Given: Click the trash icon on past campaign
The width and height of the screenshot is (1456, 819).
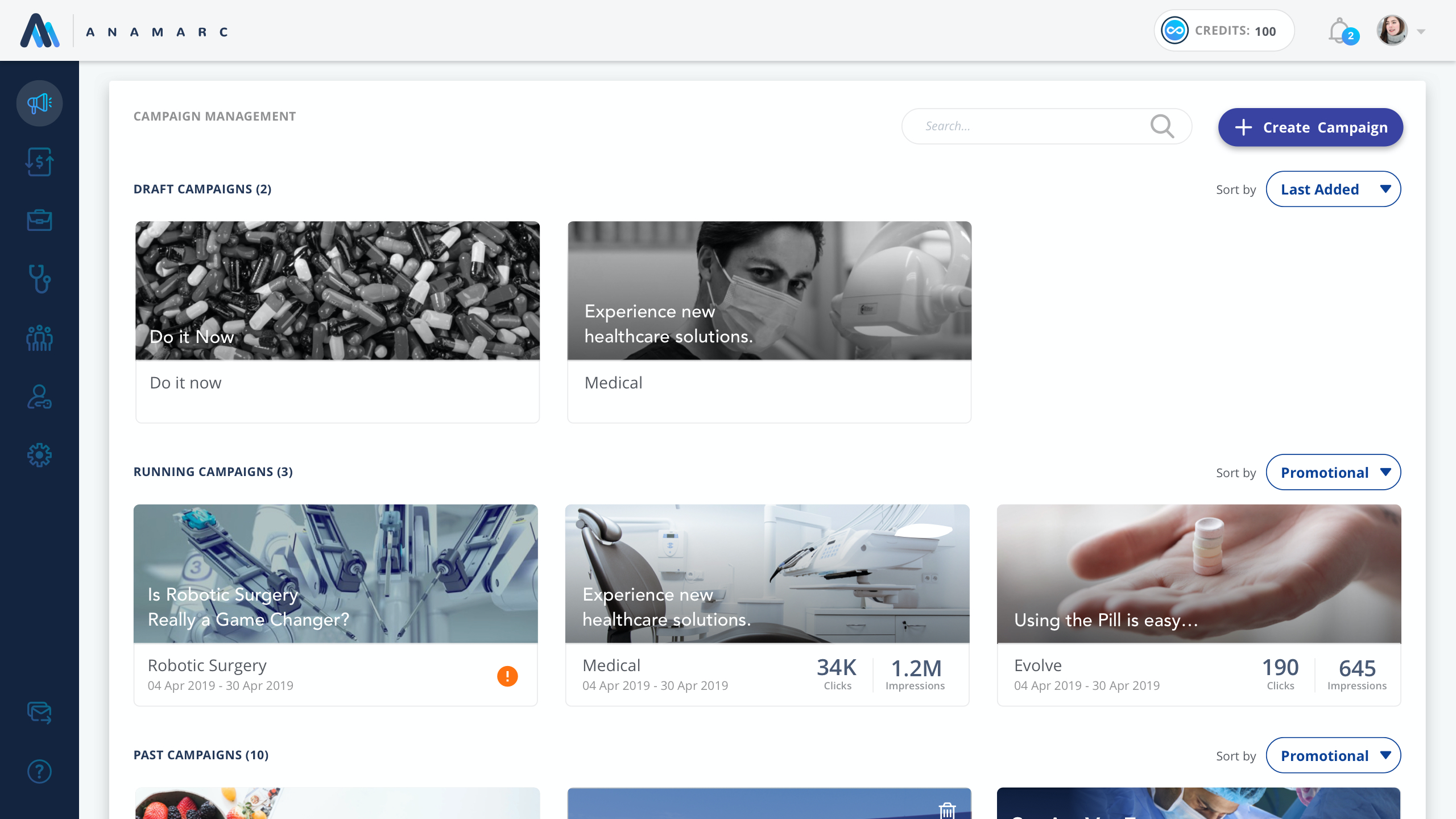Looking at the screenshot, I should (x=947, y=810).
